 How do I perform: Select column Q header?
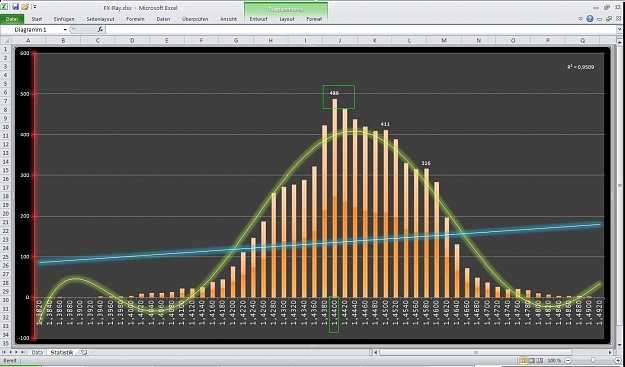(583, 41)
